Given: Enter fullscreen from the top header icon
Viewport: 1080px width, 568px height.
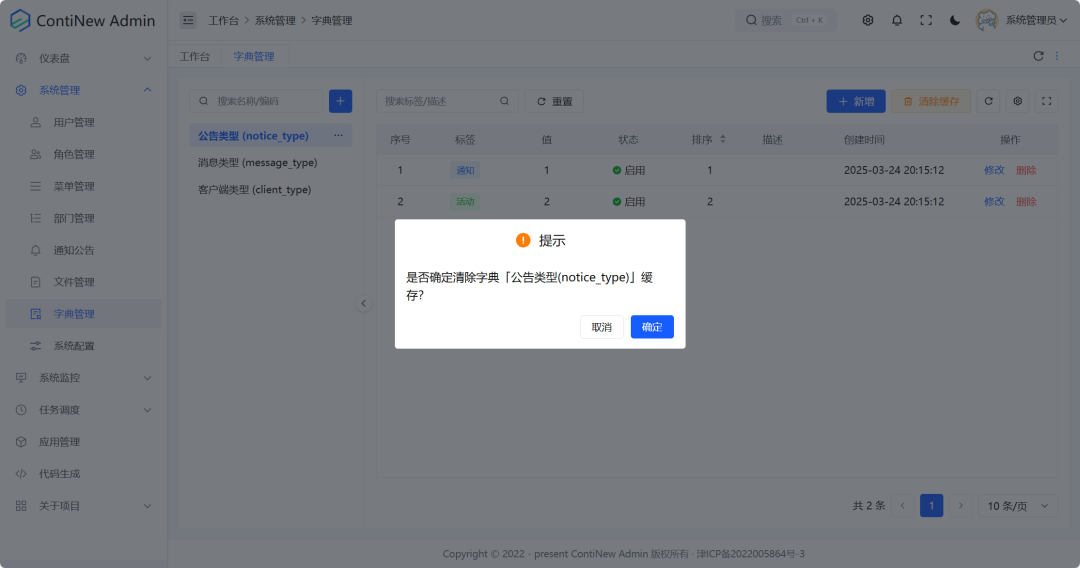Looking at the screenshot, I should click(x=926, y=20).
